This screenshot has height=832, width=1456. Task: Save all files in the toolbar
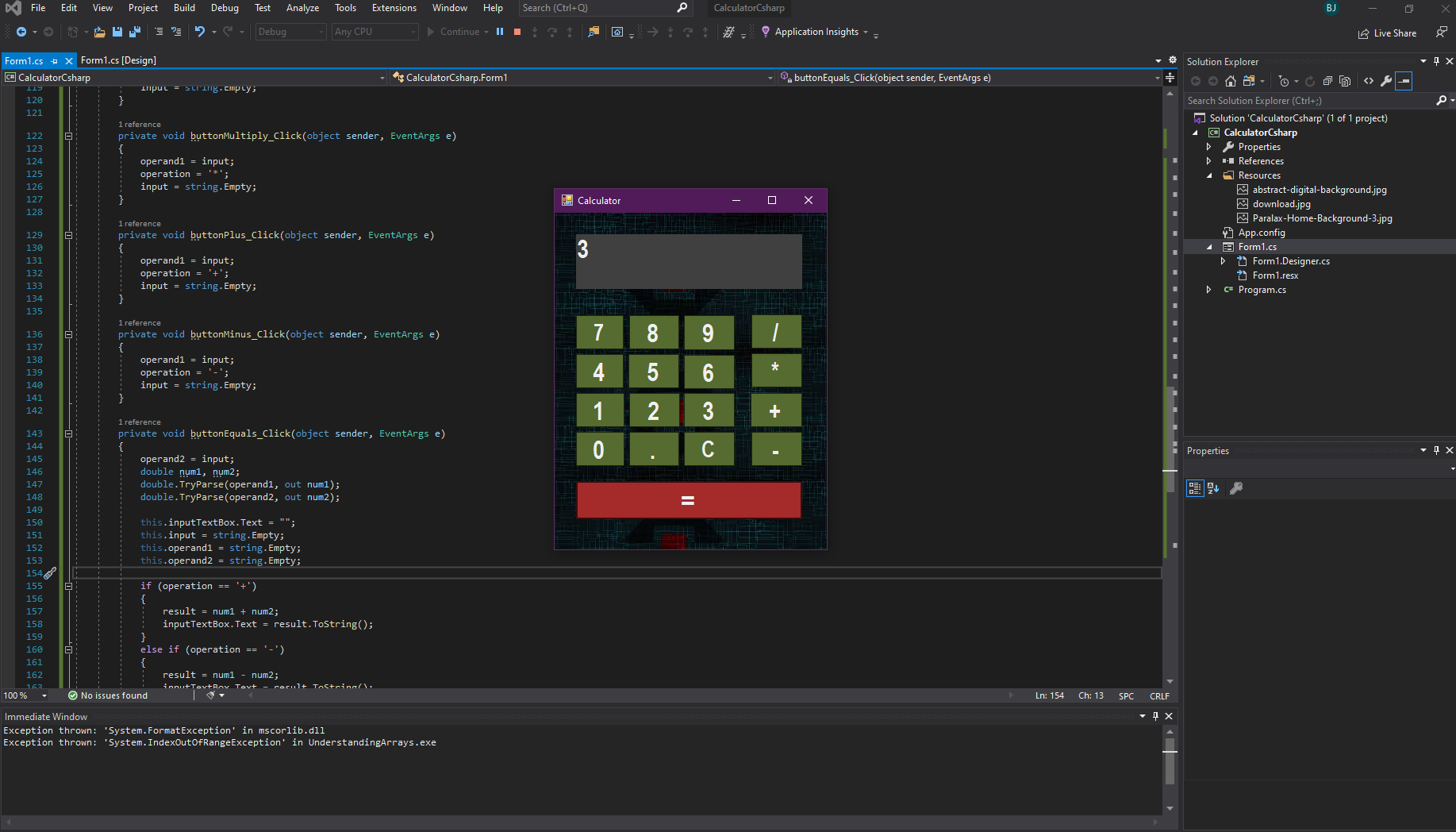pos(135,32)
